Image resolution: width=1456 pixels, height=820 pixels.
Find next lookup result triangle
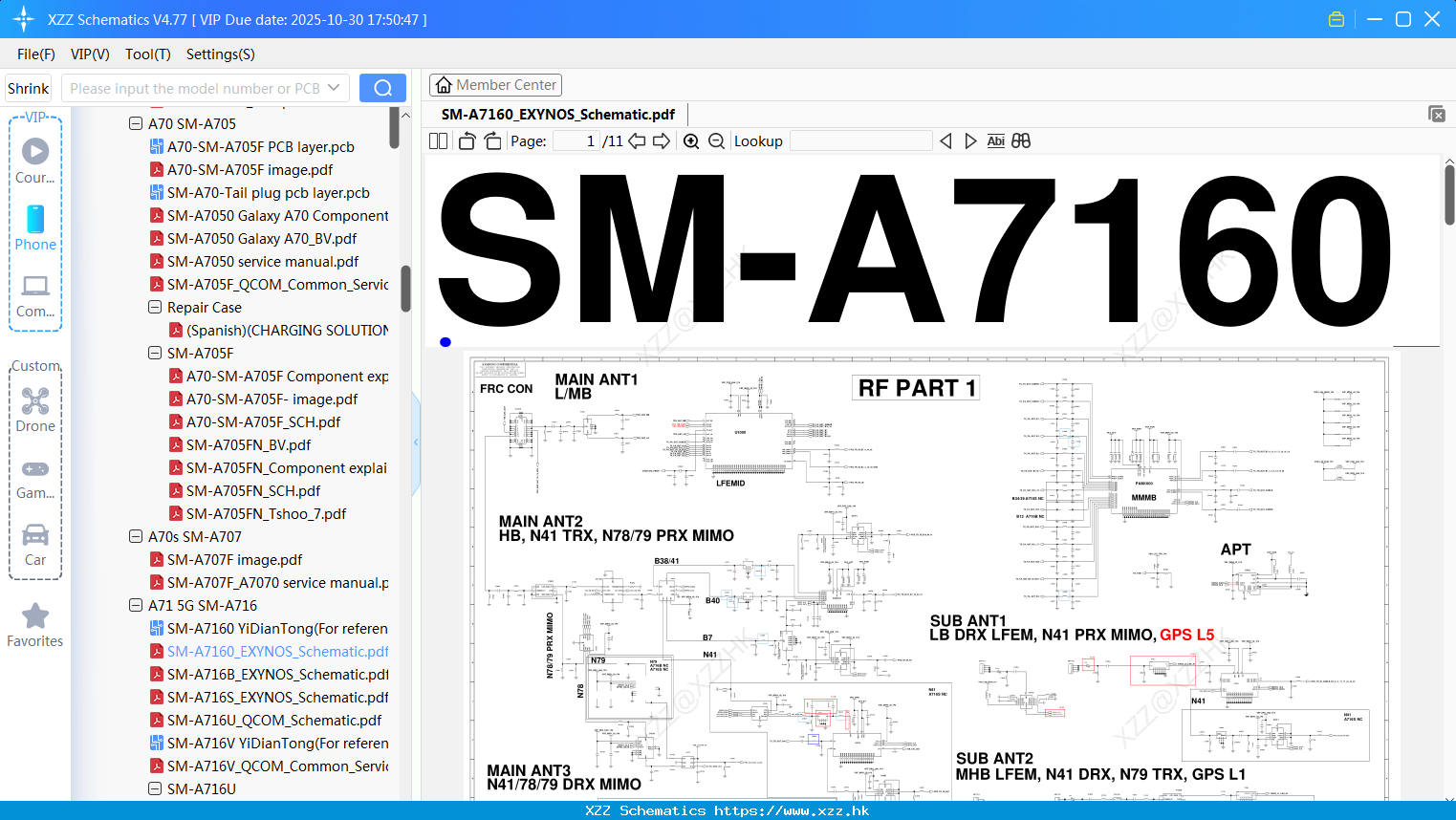970,141
